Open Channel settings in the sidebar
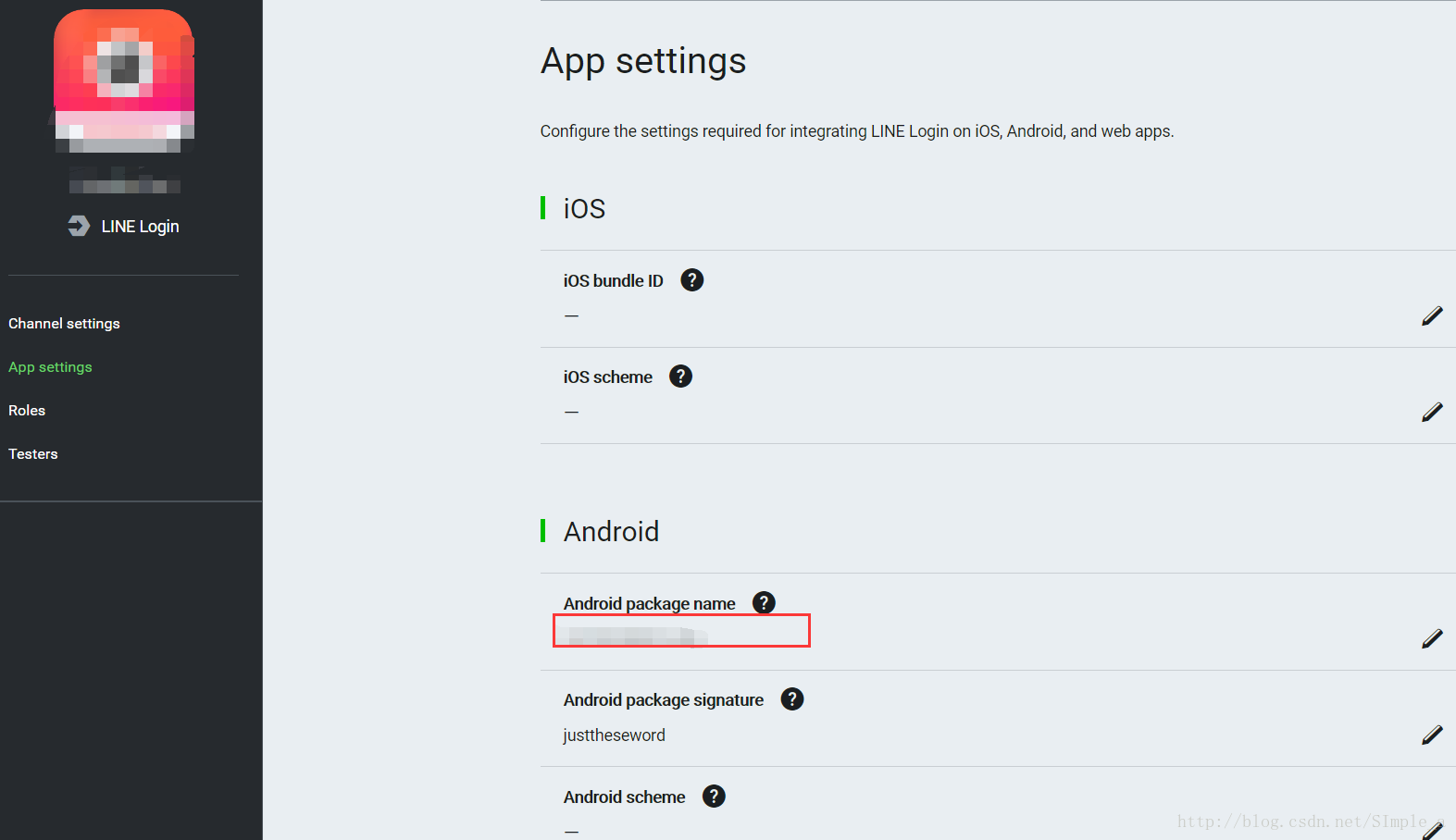This screenshot has width=1456, height=840. (x=65, y=324)
